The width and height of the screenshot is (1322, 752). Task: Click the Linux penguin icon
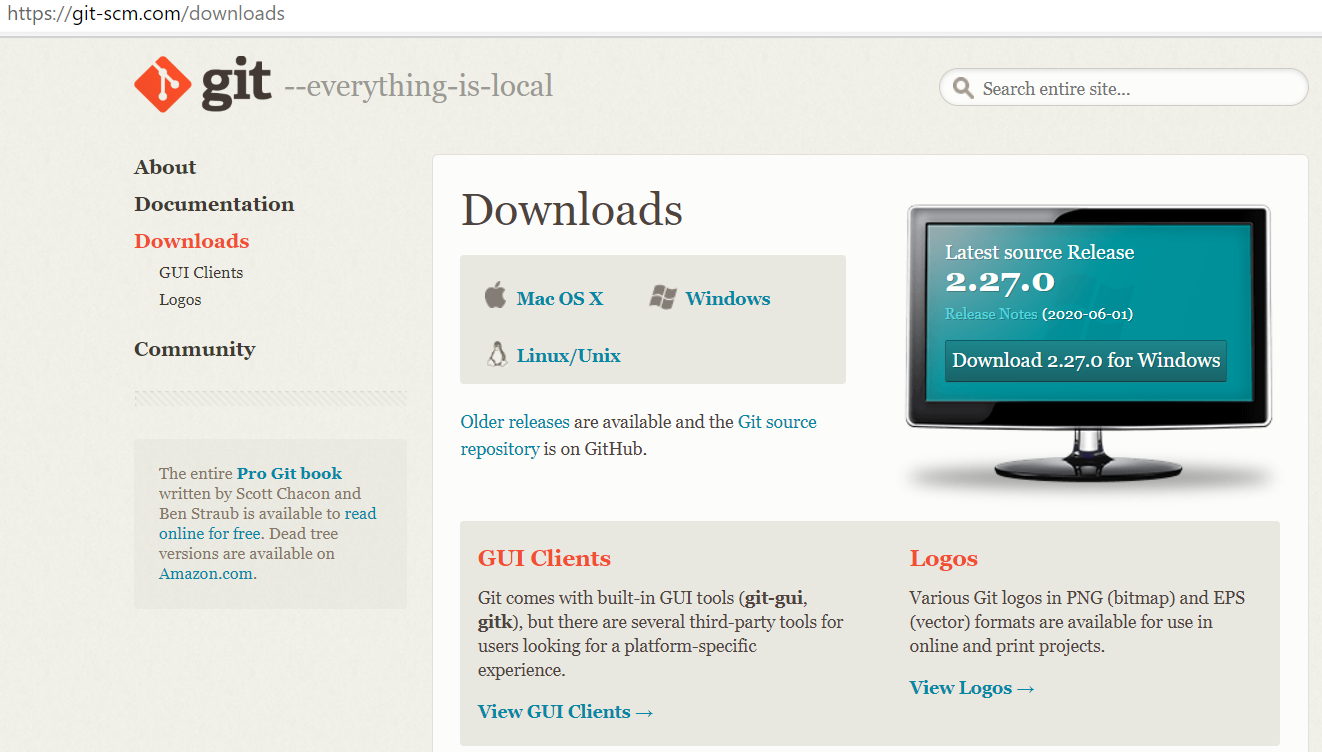tap(496, 354)
